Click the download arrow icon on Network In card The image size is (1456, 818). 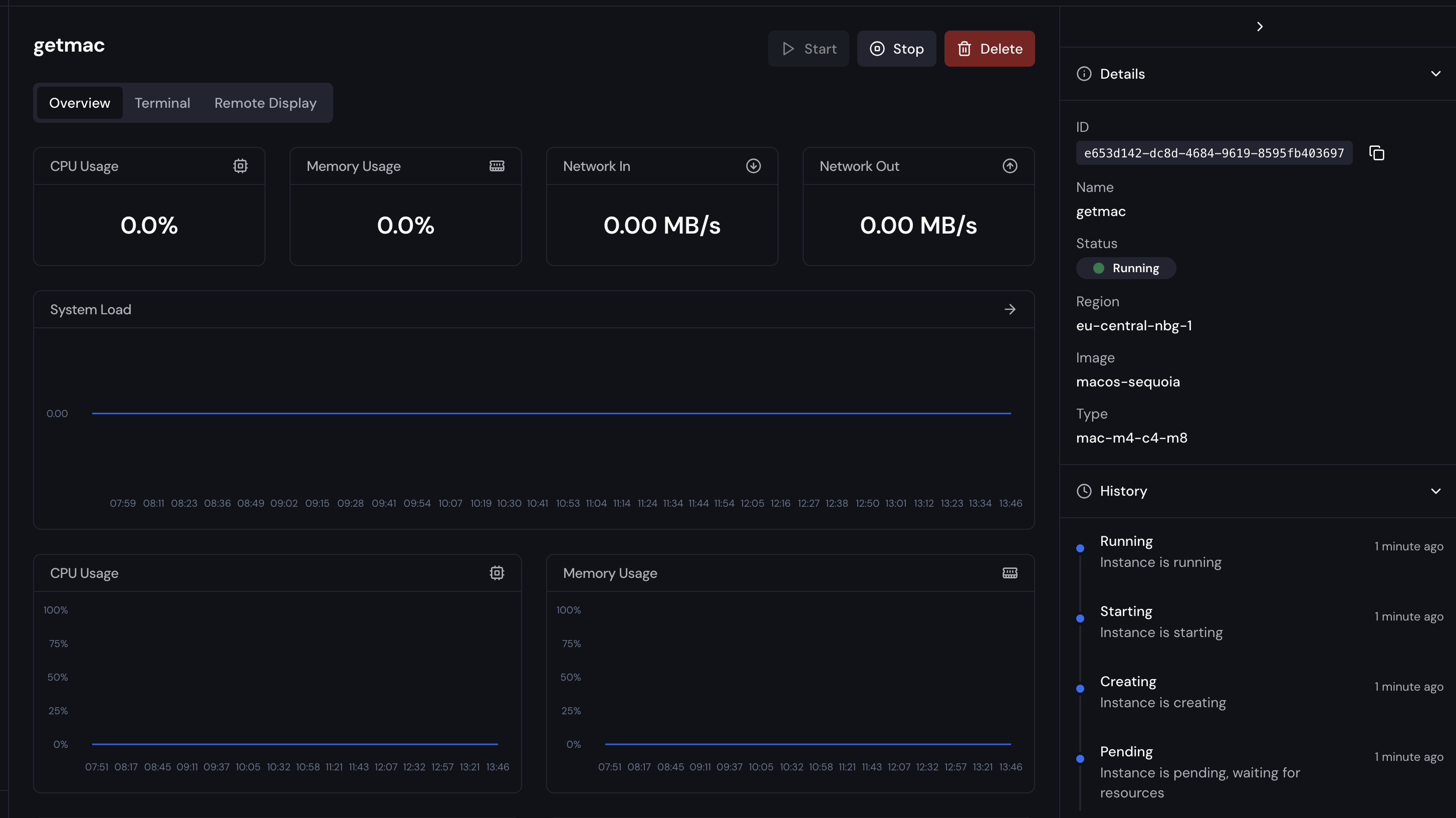(753, 165)
